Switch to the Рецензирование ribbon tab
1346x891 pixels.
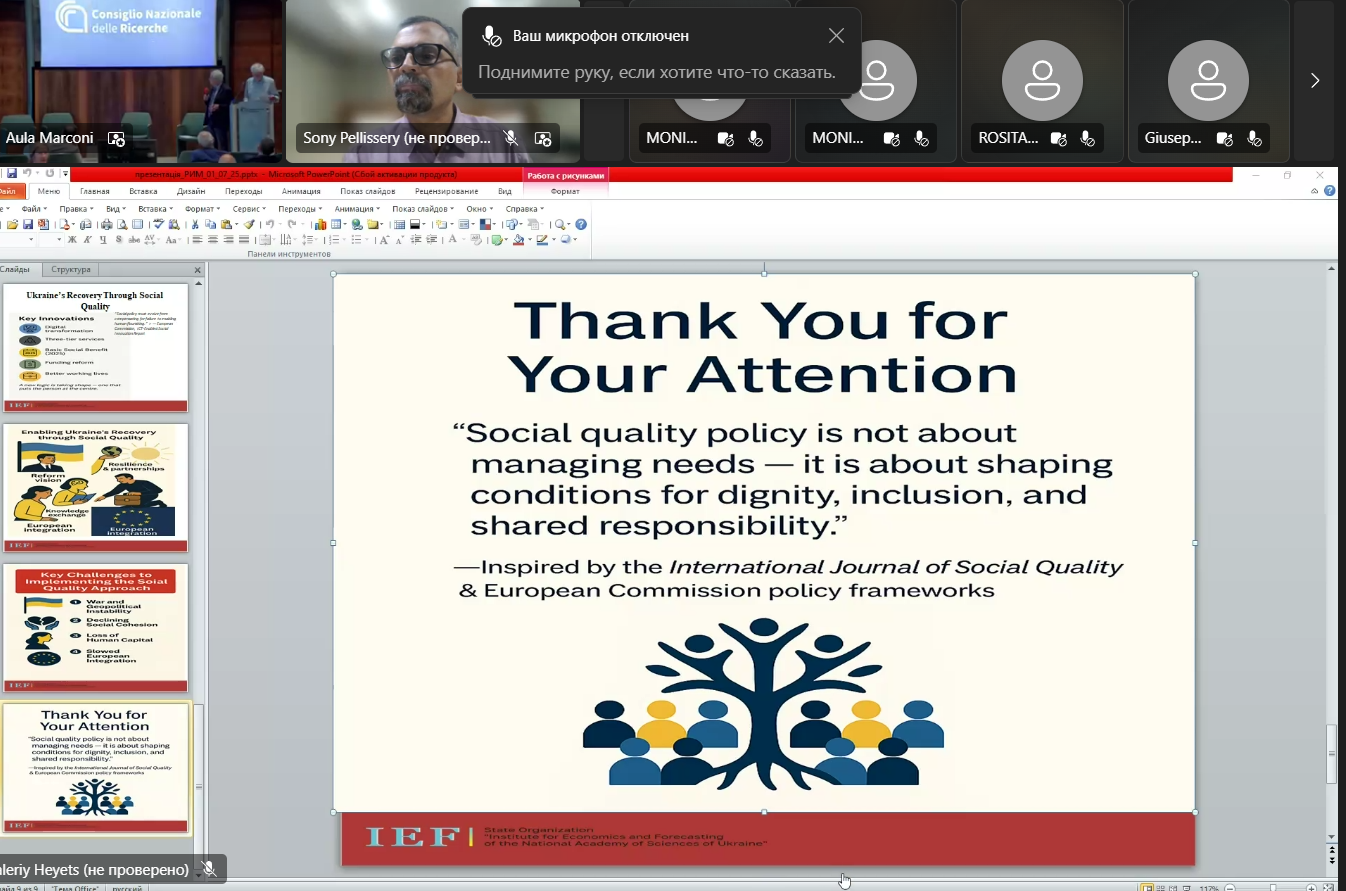pos(447,191)
